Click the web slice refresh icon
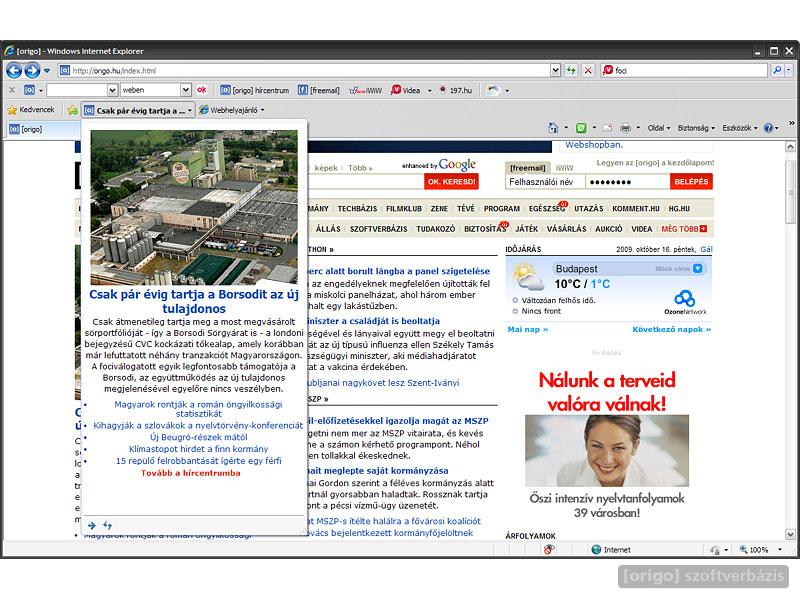 pos(107,525)
